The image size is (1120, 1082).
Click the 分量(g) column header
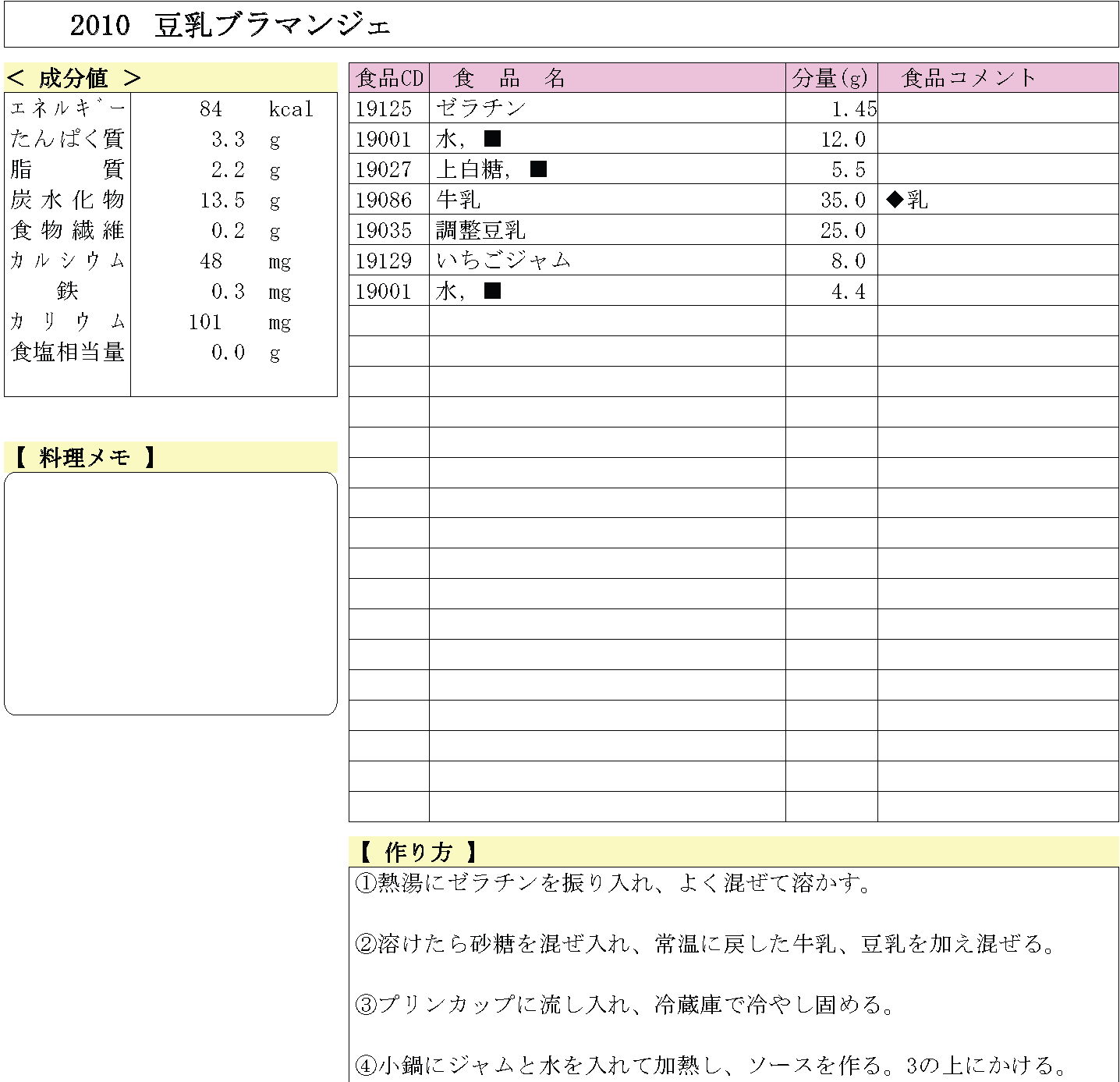[x=831, y=78]
